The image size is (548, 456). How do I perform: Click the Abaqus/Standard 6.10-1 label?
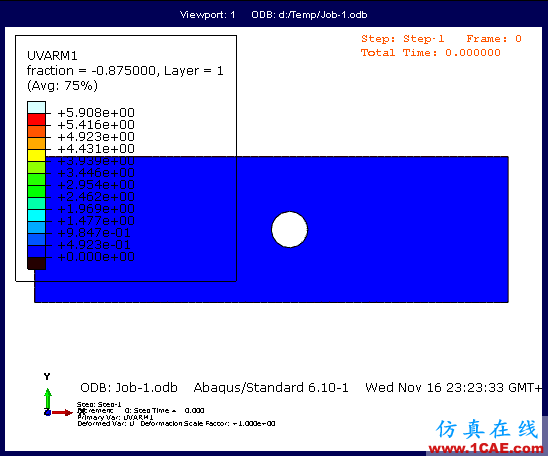[x=271, y=388]
